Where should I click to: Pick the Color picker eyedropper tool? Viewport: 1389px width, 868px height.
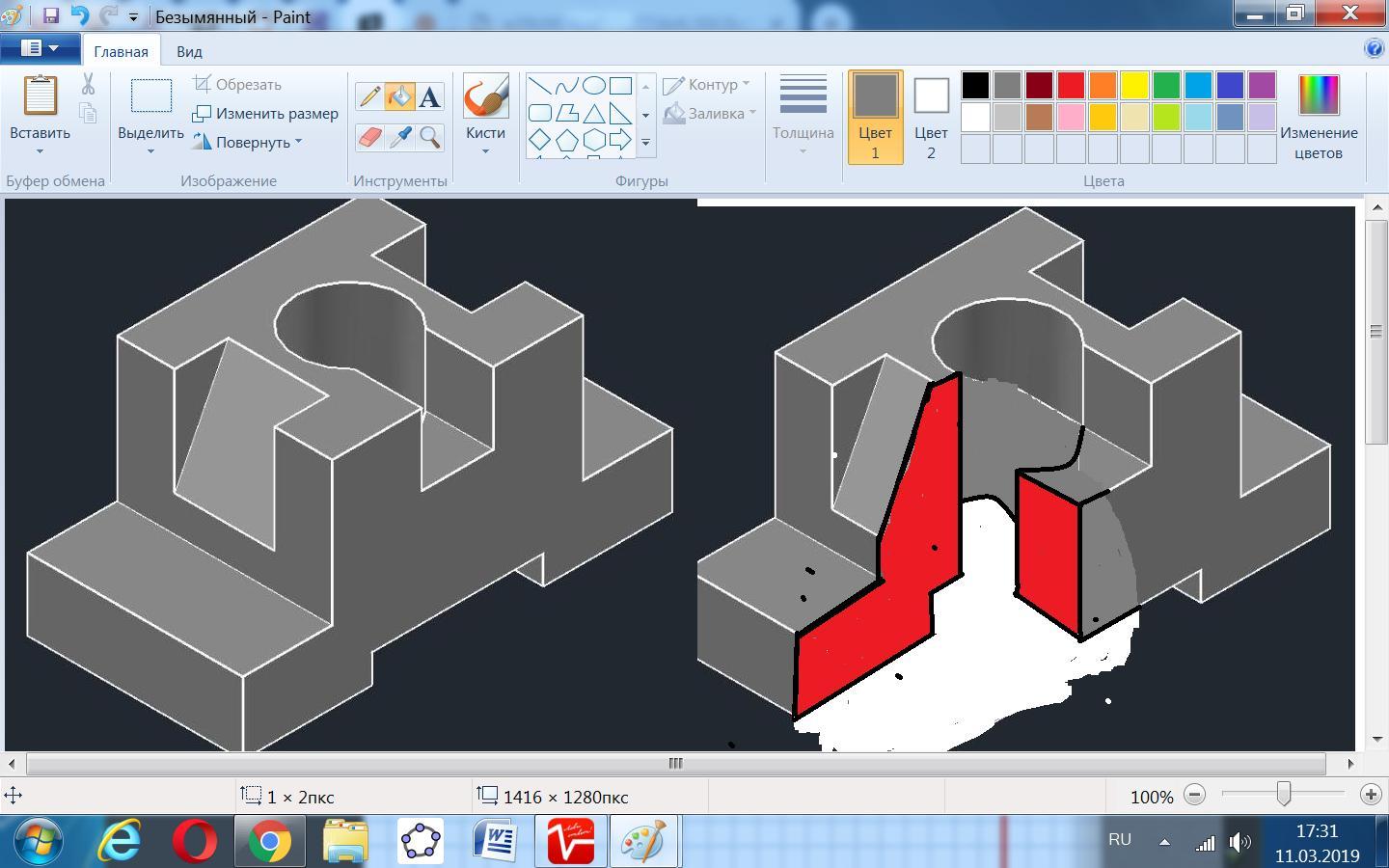coord(399,137)
